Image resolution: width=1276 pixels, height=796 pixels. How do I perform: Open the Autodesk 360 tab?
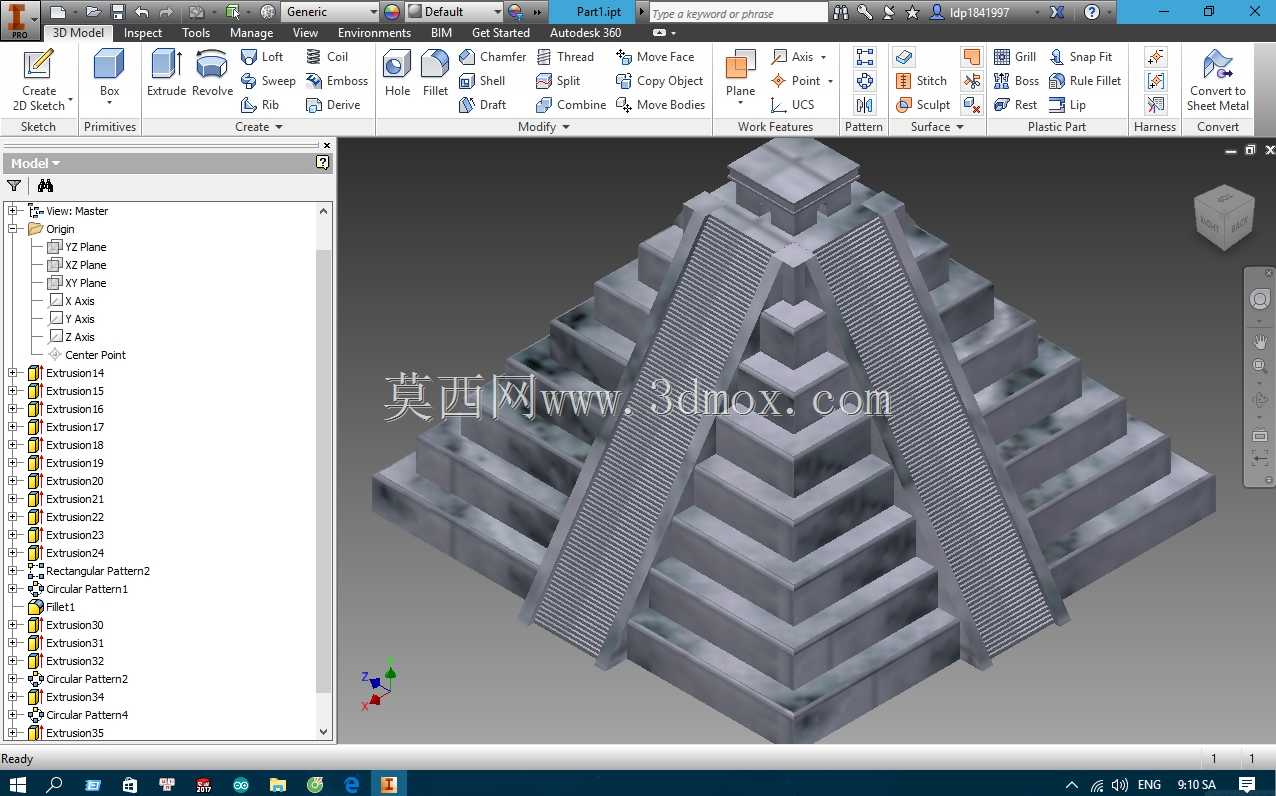coord(585,33)
